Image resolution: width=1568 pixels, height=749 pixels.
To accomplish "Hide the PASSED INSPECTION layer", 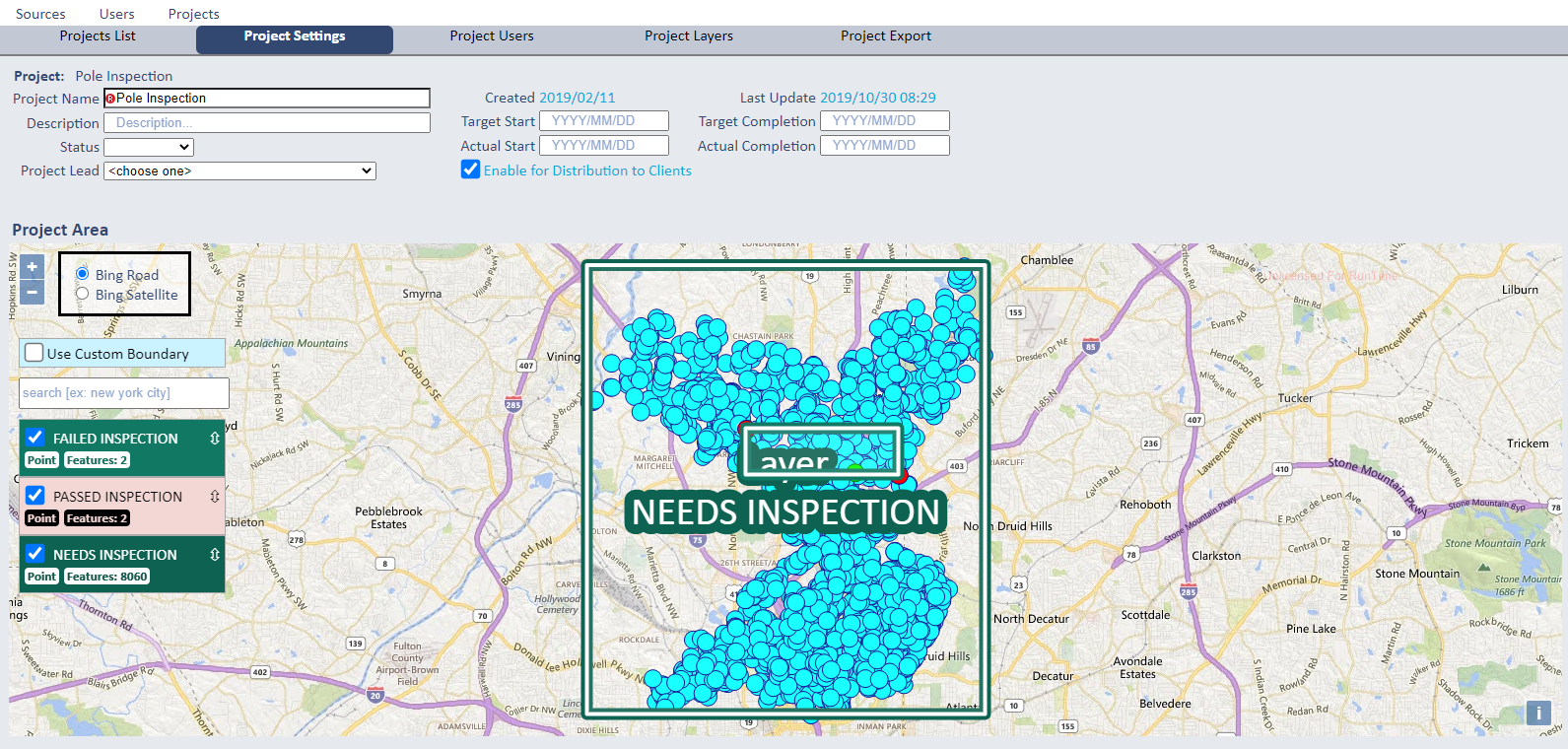I will pos(35,496).
